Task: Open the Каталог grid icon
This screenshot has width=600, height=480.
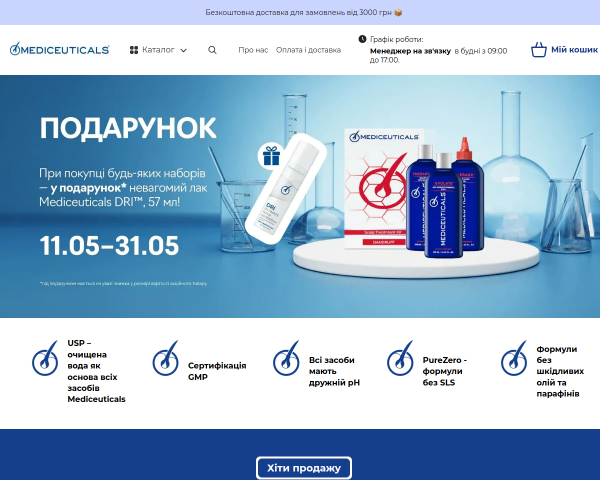Action: click(x=134, y=50)
